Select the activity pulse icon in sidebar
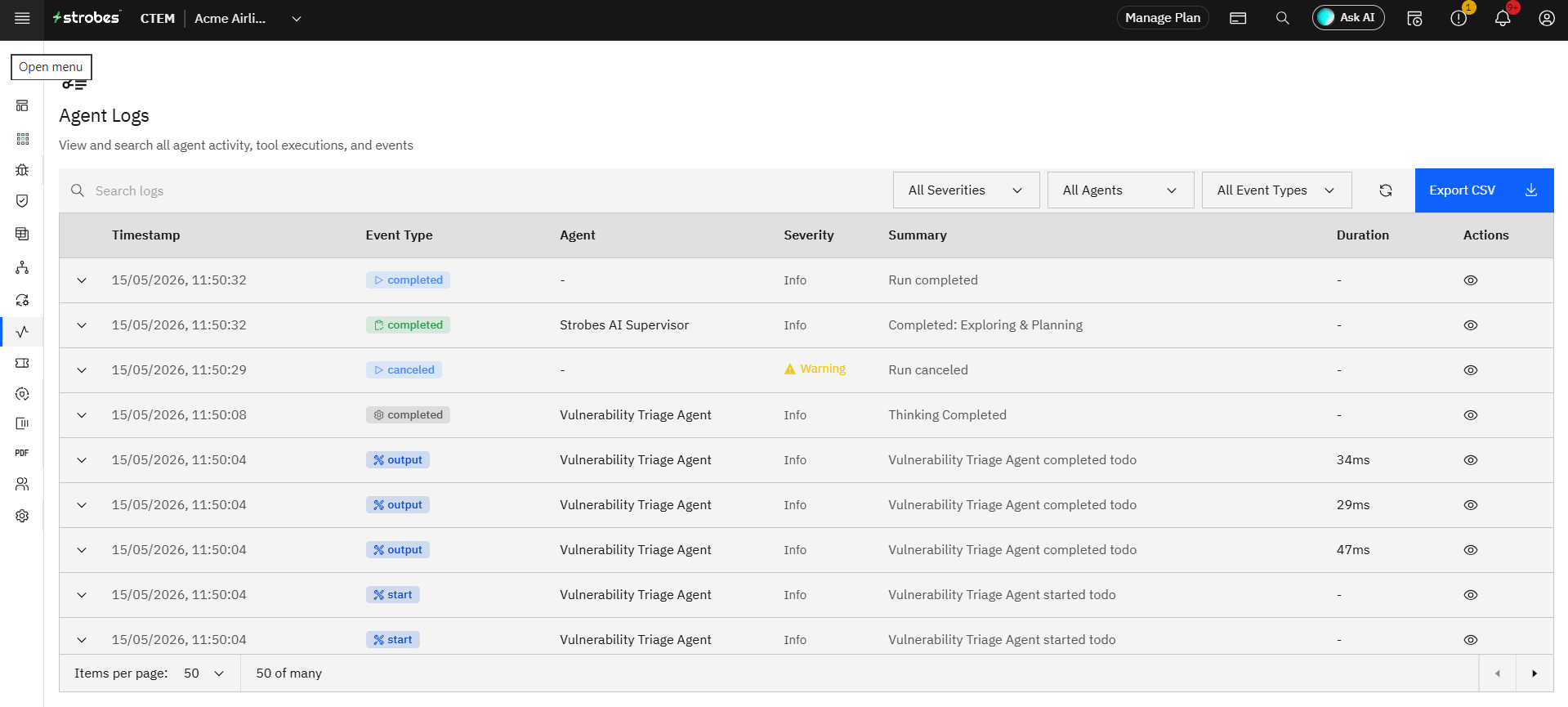Screen dimensions: 1568x707 (x=22, y=331)
